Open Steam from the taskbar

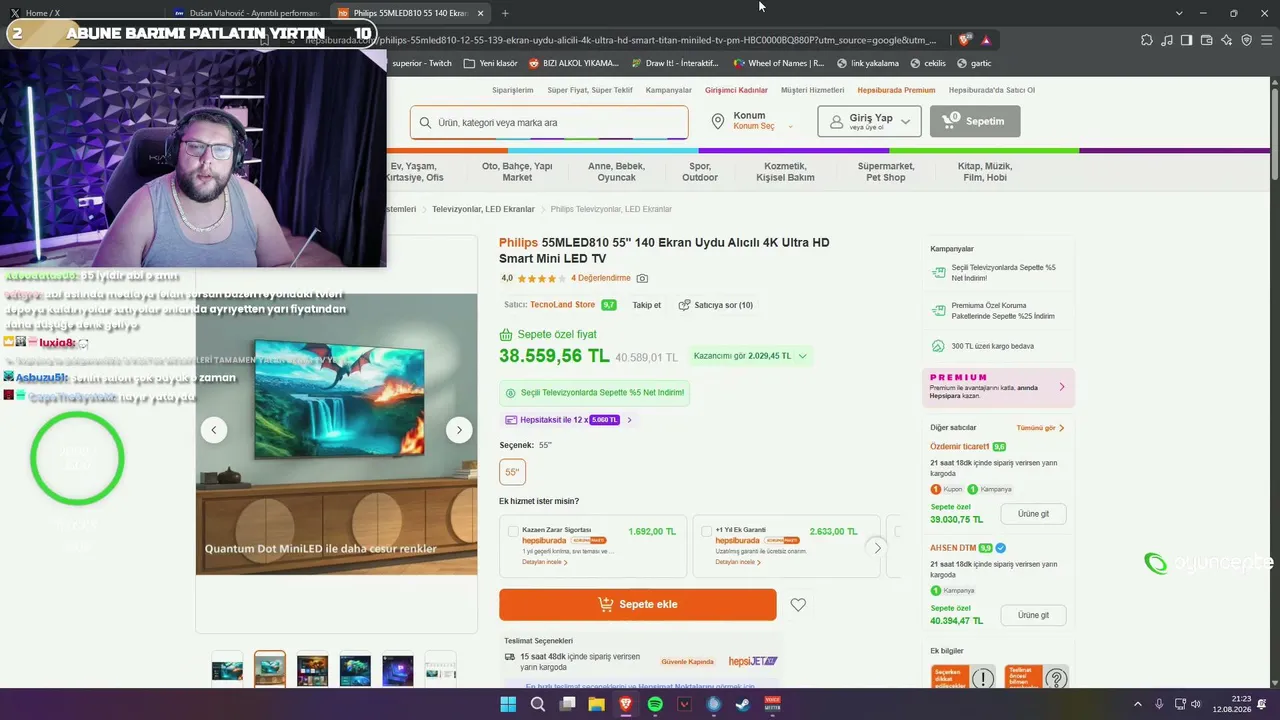click(743, 704)
